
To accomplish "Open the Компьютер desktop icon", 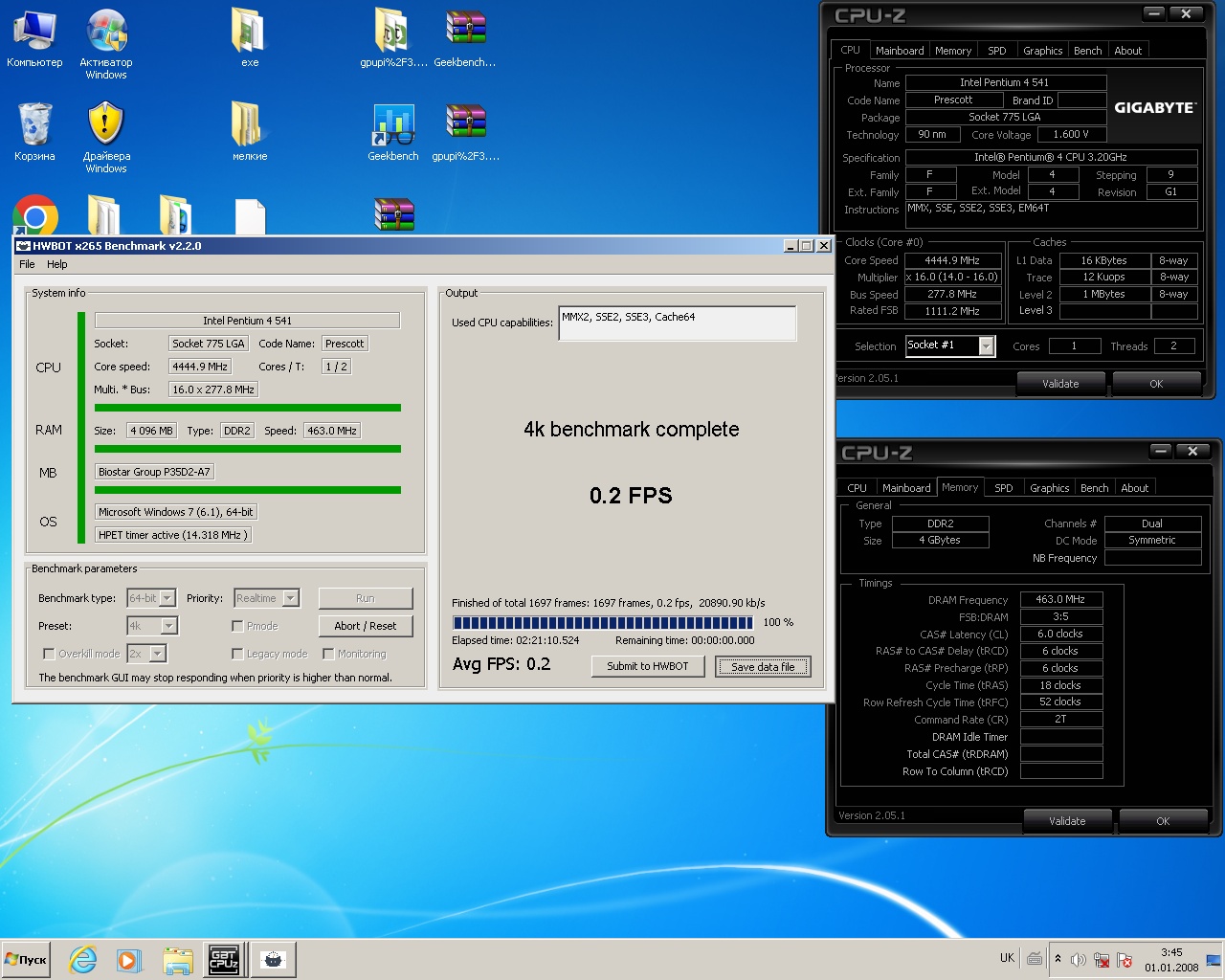I will [x=34, y=38].
